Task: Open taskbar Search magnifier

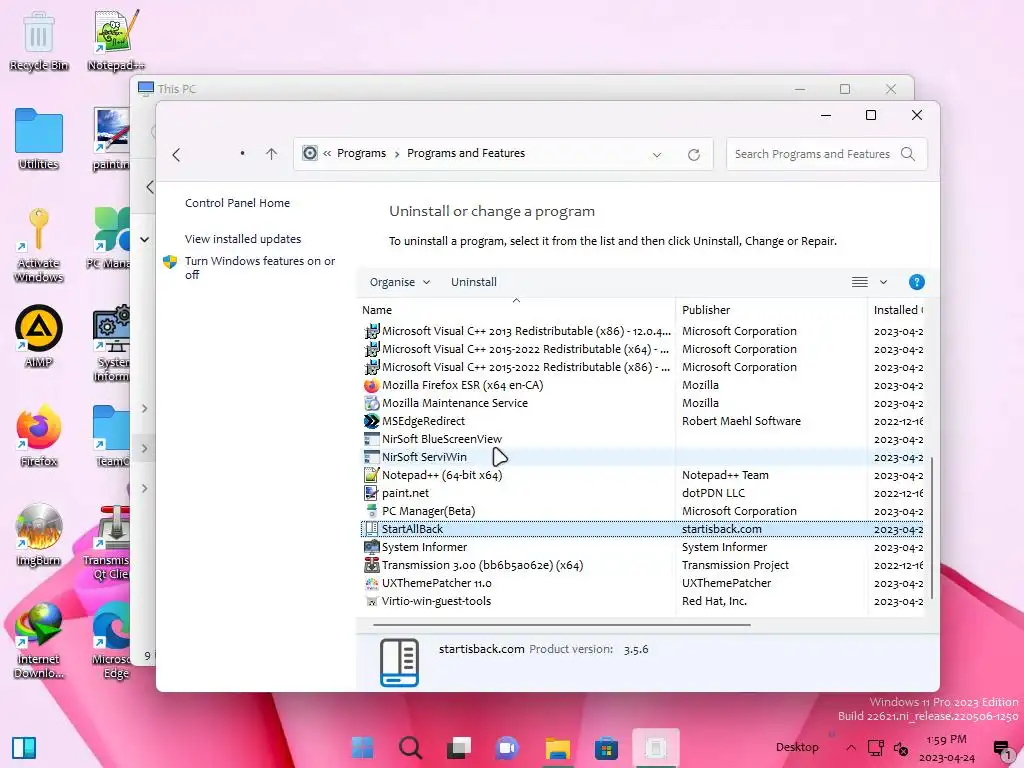Action: (x=410, y=748)
